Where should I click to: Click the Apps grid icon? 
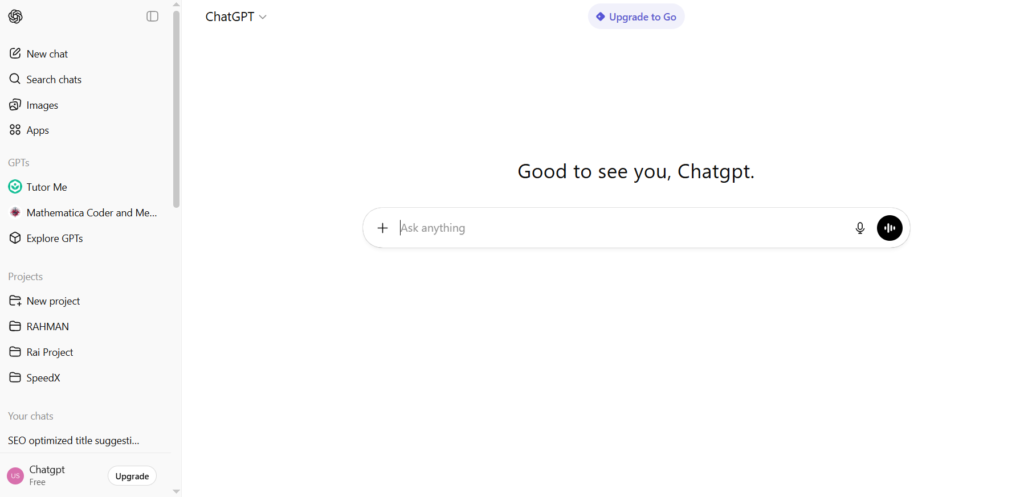tap(15, 130)
